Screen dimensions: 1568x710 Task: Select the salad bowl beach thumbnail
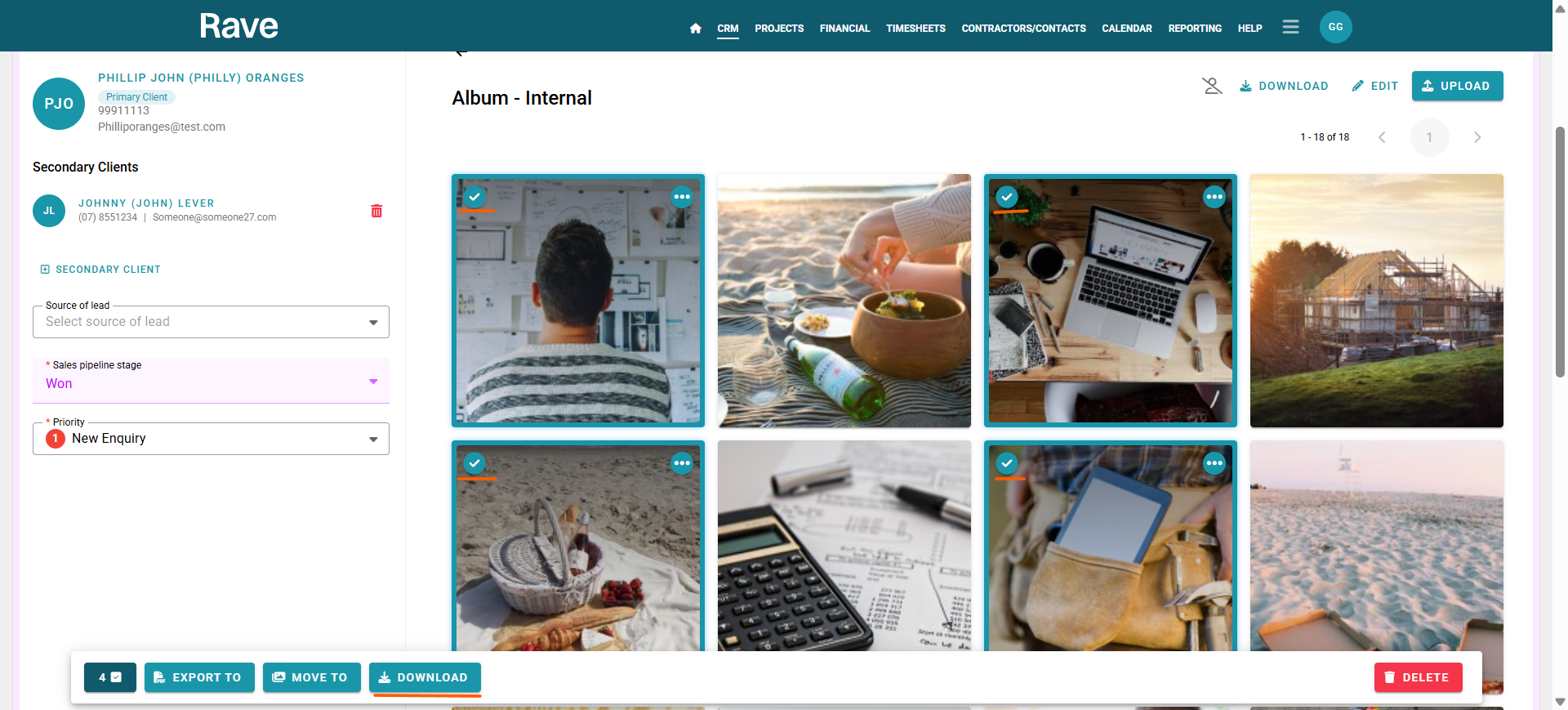pos(844,301)
